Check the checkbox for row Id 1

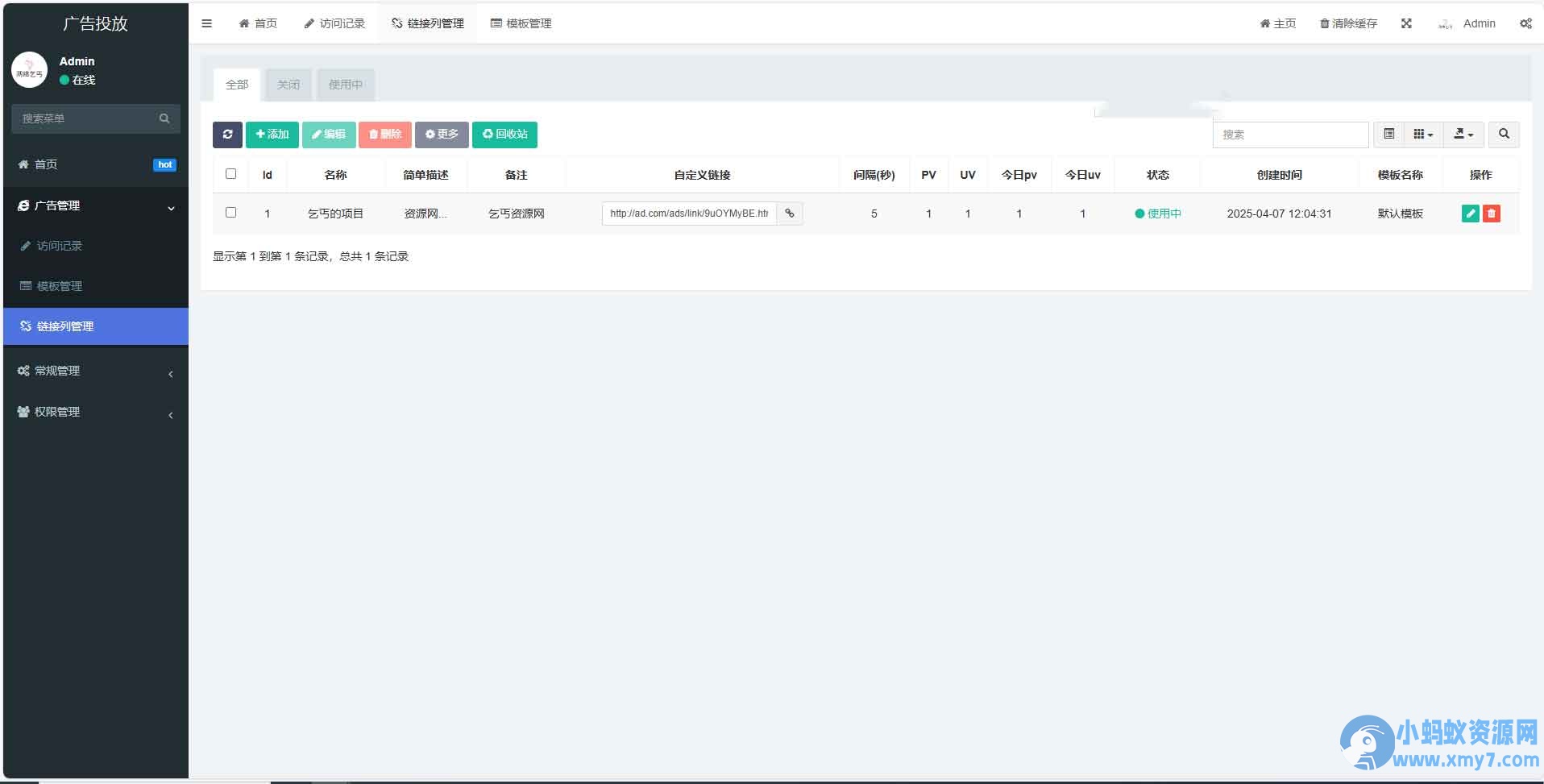[231, 213]
